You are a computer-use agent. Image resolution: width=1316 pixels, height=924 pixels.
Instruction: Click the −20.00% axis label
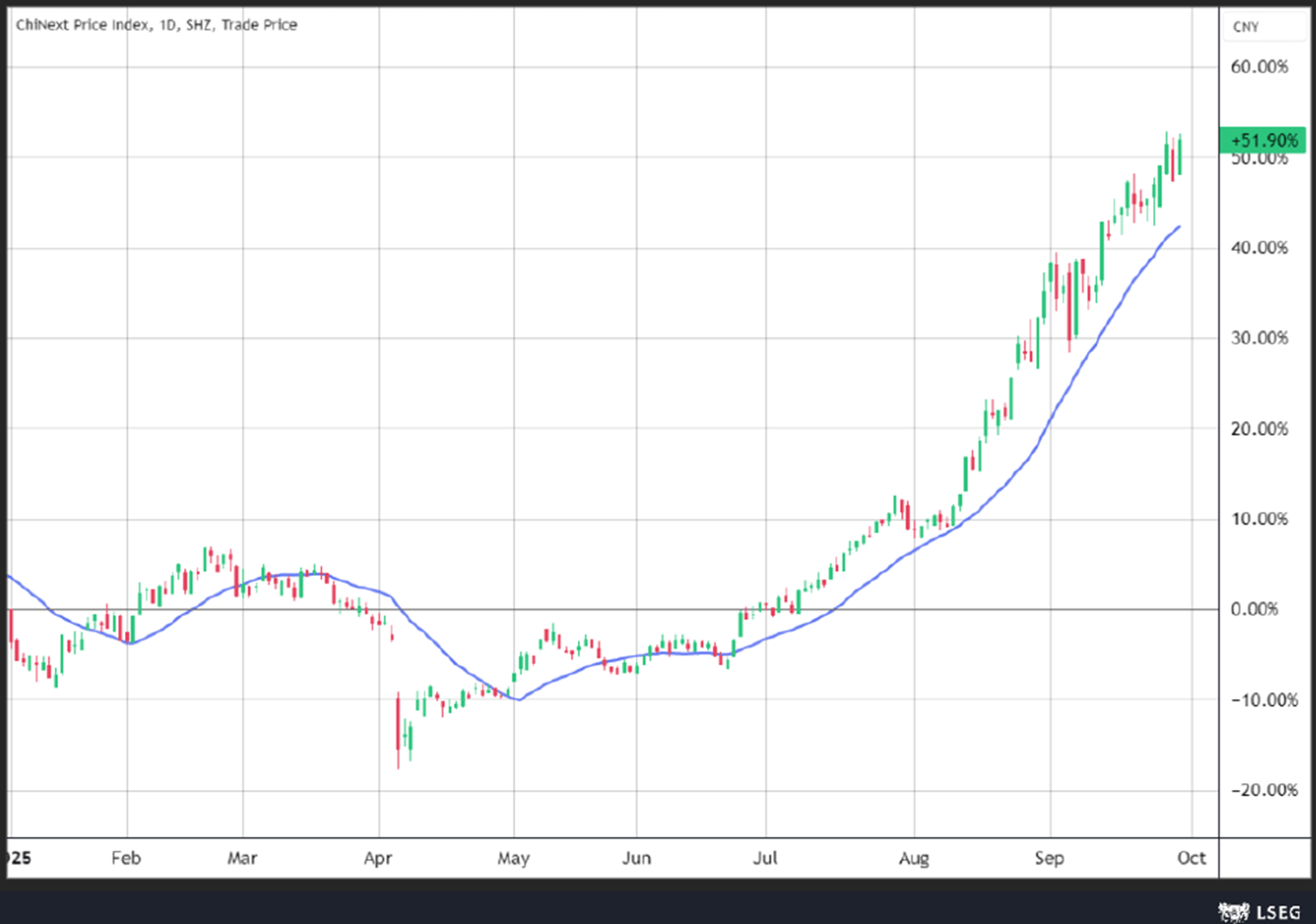[x=1264, y=790]
